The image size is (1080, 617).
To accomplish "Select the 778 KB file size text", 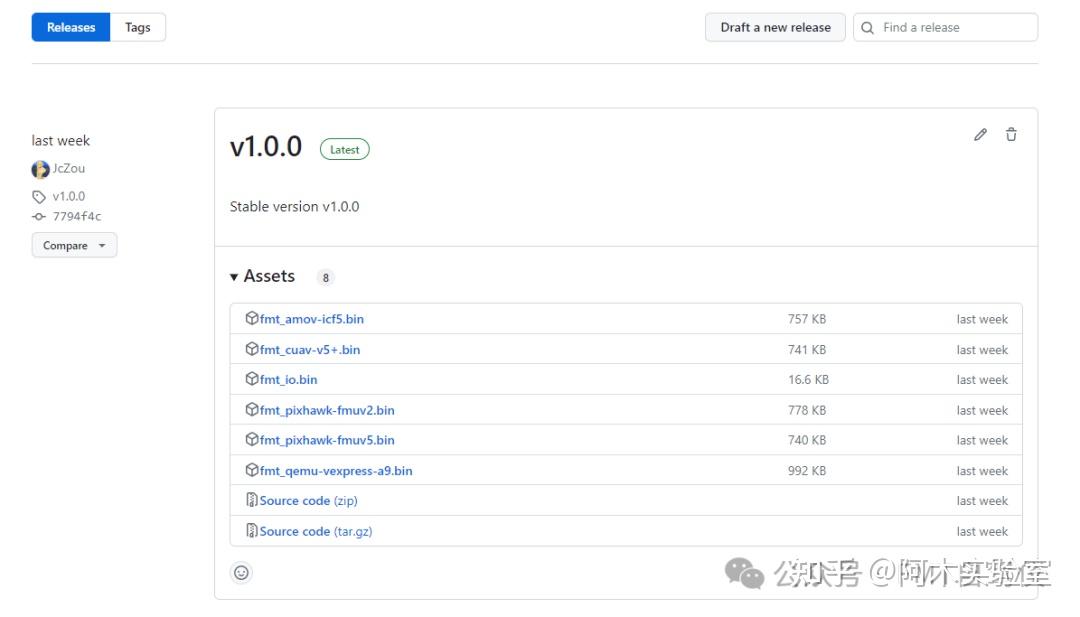I will (807, 410).
